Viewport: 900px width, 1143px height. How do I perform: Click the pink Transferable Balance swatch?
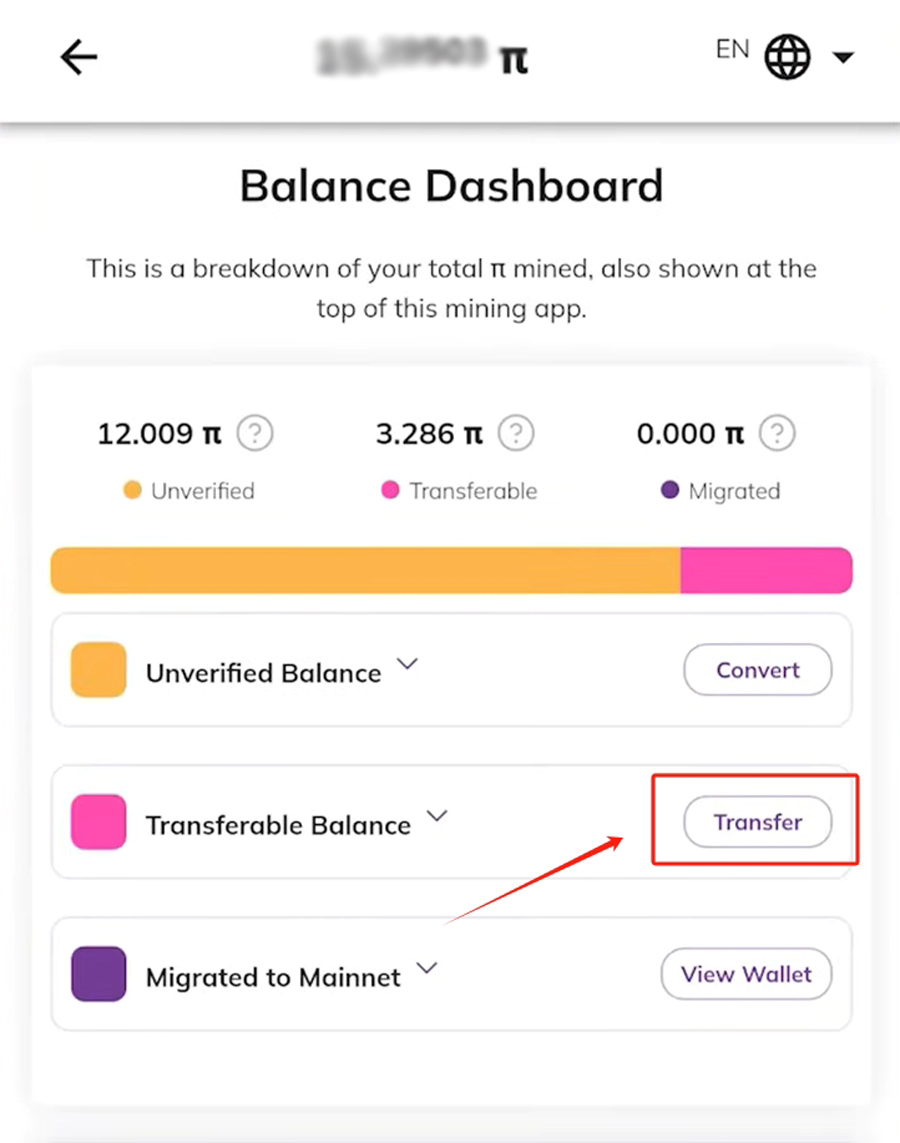98,822
